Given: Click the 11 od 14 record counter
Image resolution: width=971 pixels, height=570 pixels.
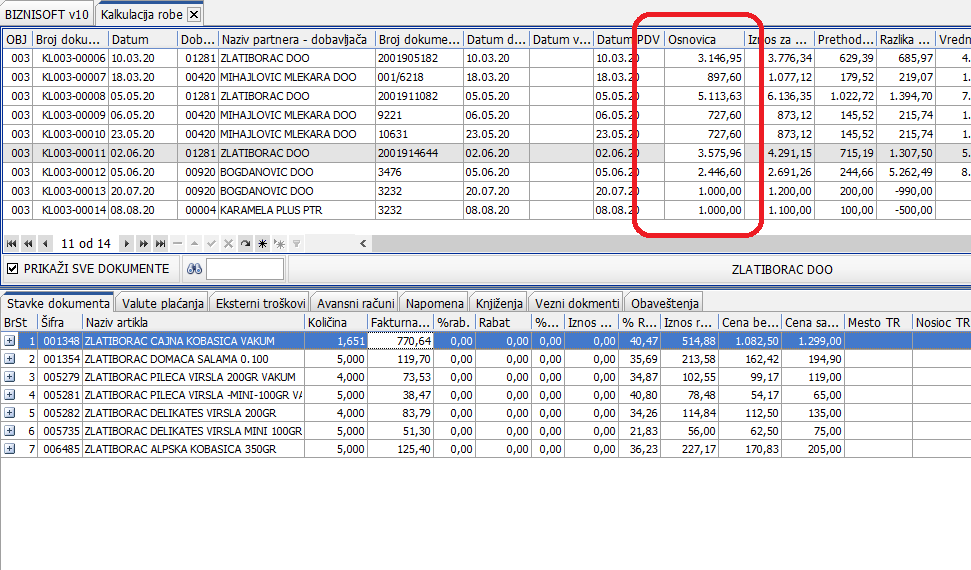Looking at the screenshot, I should click(86, 243).
